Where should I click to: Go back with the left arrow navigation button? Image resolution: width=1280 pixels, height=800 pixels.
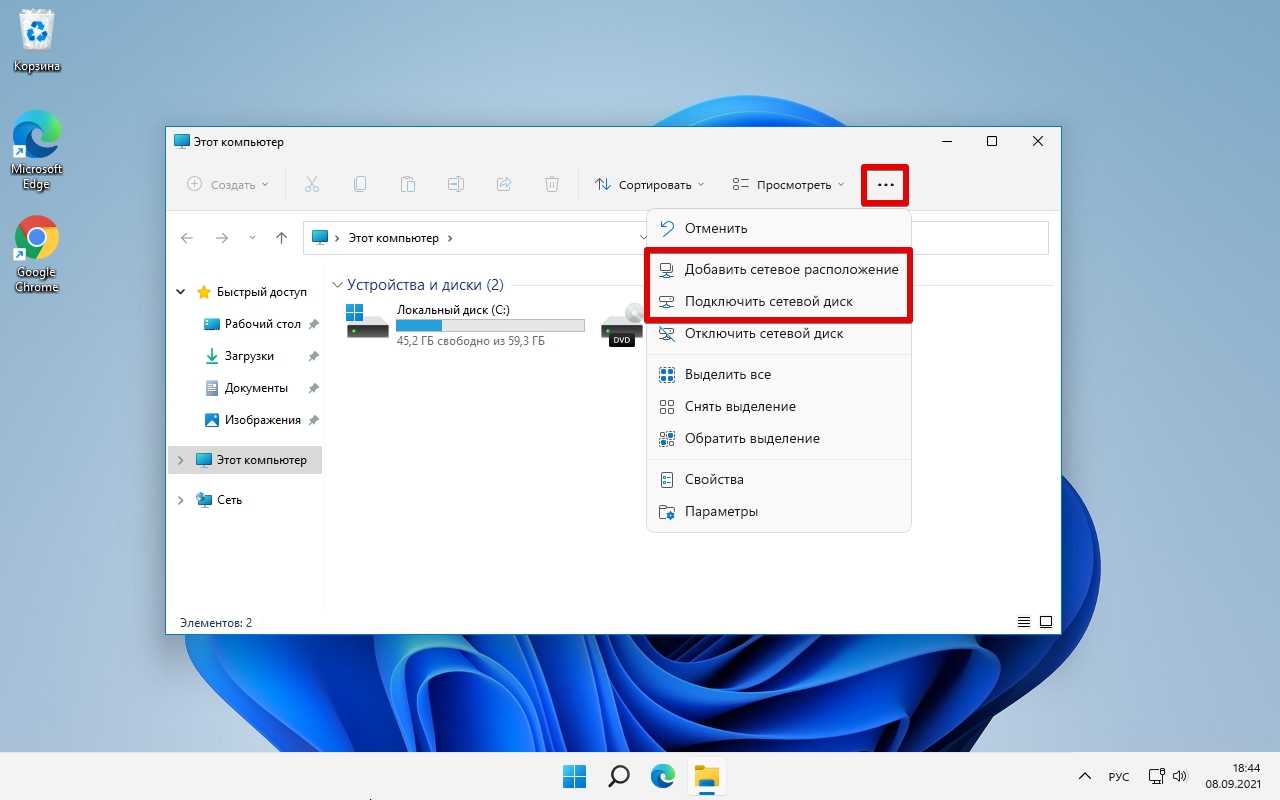pyautogui.click(x=187, y=238)
